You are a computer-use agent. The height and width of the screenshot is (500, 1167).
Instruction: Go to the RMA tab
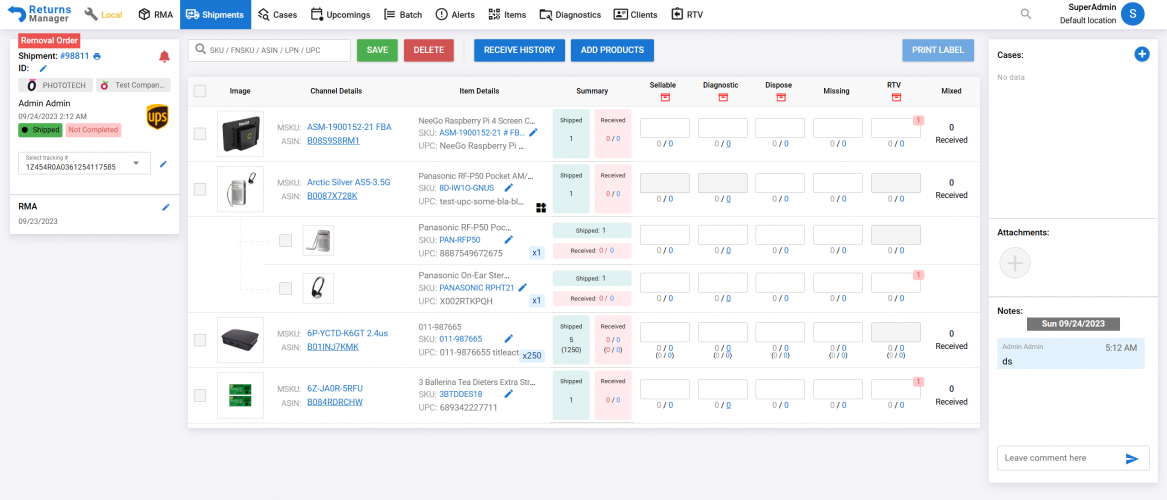pos(156,14)
